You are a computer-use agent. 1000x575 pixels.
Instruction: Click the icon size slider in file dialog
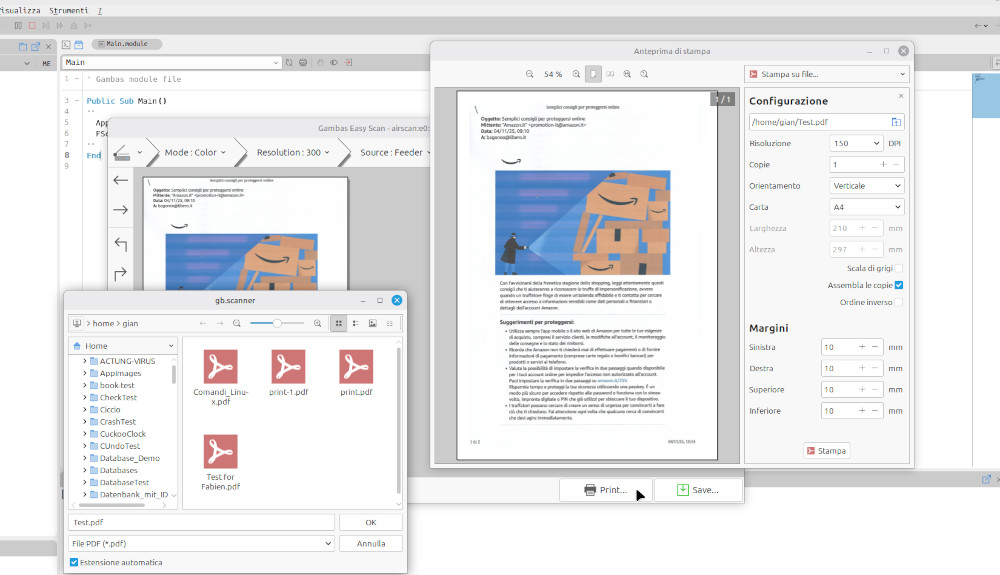[276, 323]
